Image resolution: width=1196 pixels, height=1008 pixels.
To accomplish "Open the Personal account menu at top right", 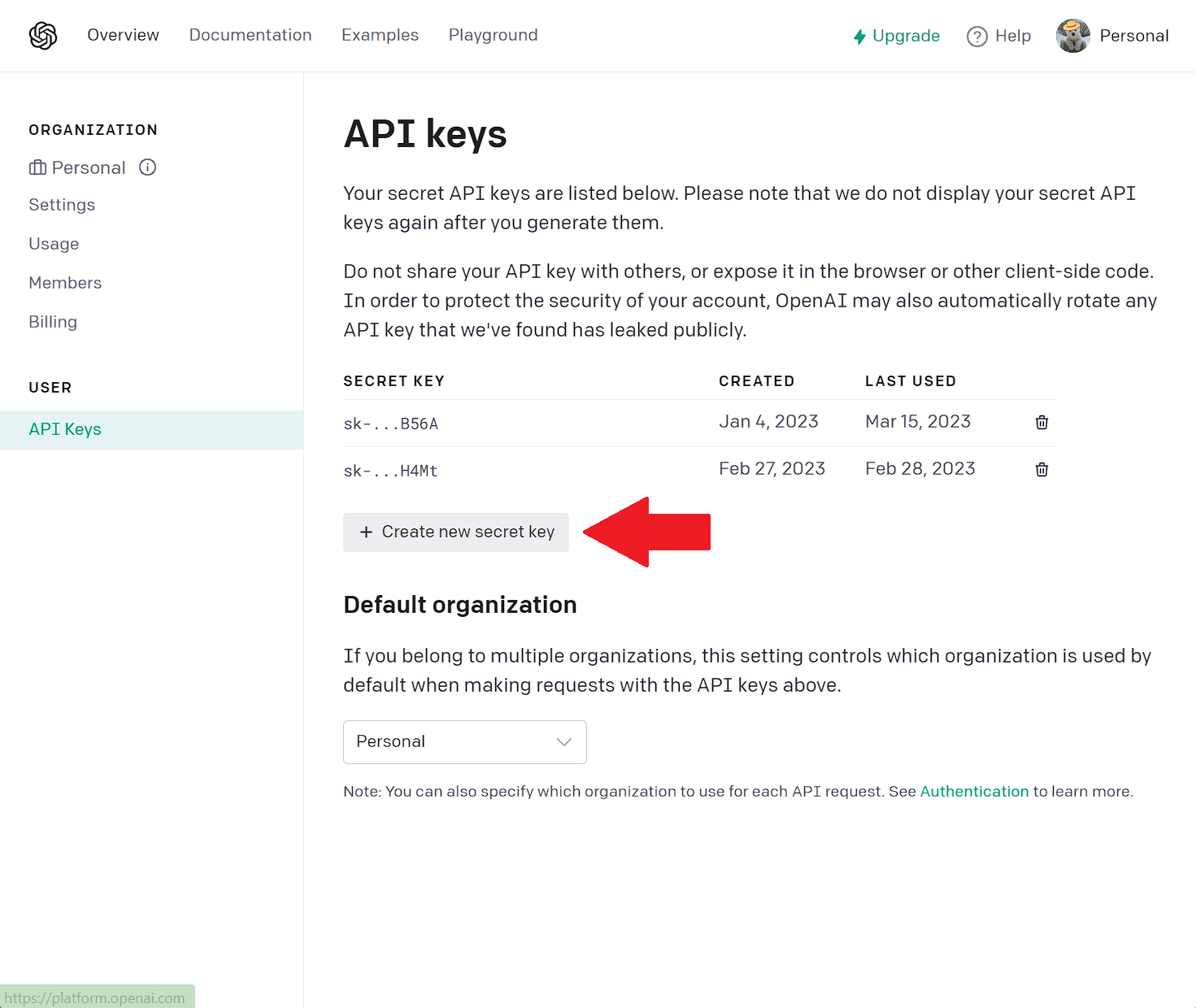I will click(x=1133, y=36).
